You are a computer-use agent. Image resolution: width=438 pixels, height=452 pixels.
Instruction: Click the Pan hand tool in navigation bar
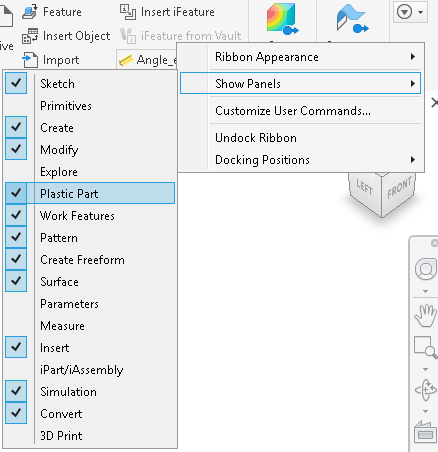point(425,316)
